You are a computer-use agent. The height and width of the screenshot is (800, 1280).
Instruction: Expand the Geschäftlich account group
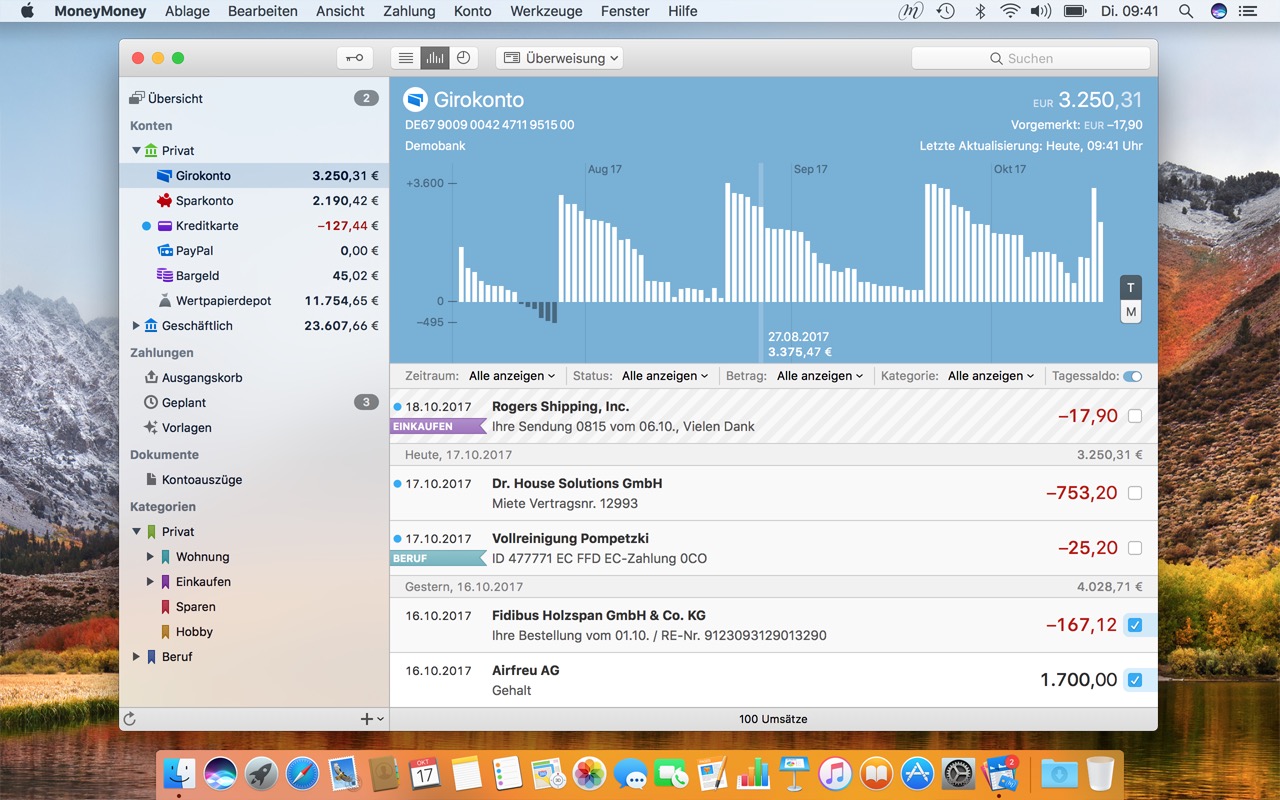[136, 326]
